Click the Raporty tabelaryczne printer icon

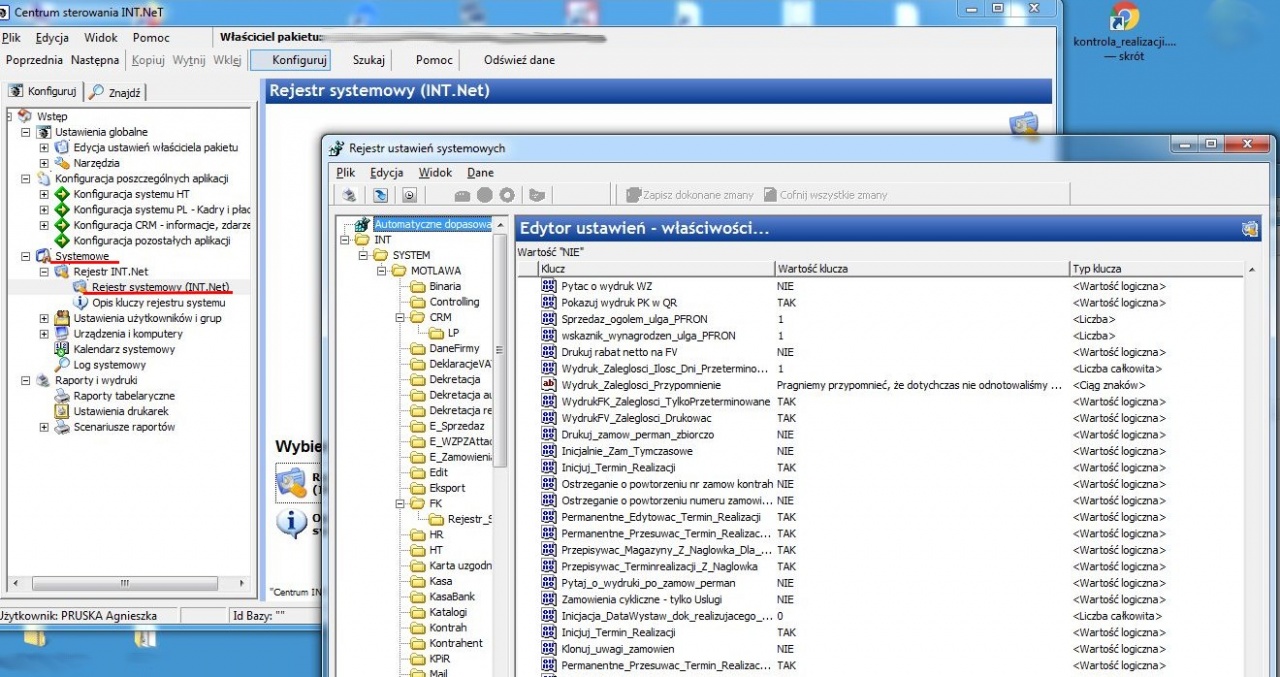pos(62,396)
